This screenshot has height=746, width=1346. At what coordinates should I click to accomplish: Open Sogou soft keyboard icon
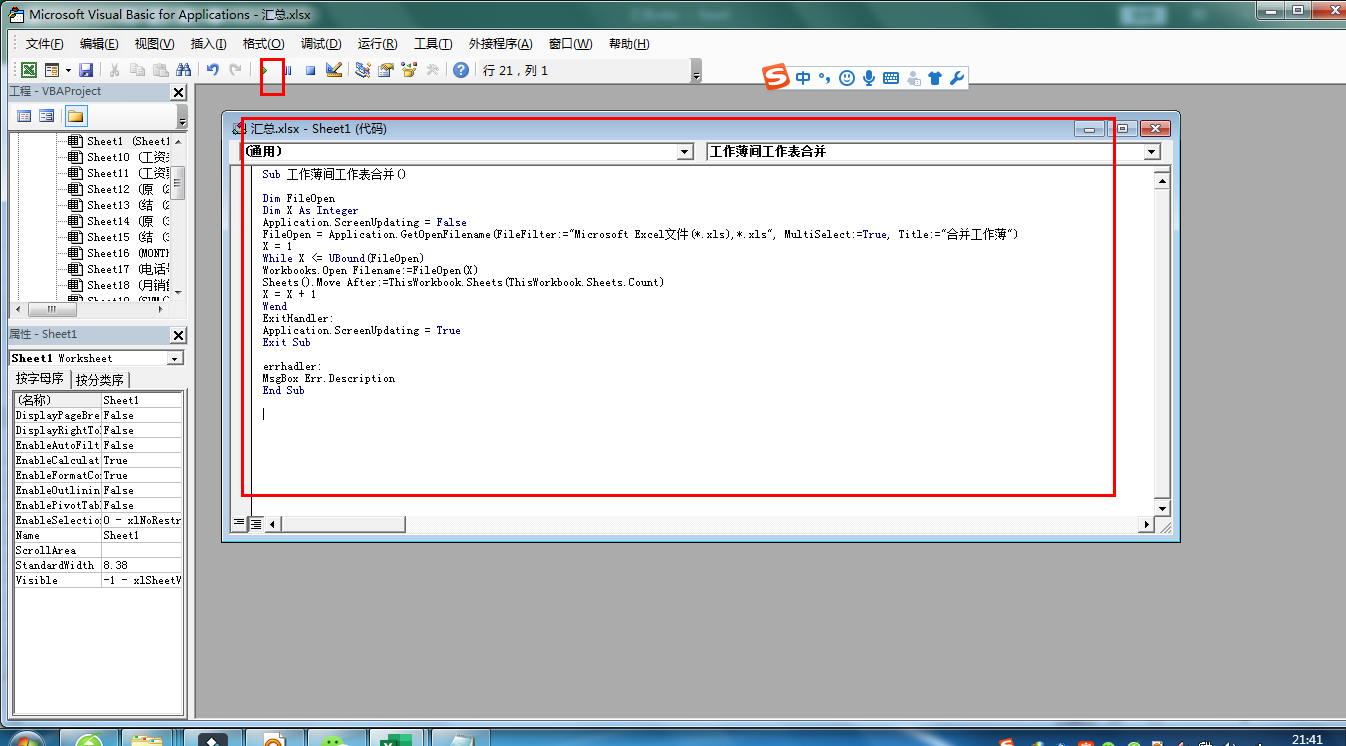click(x=891, y=77)
